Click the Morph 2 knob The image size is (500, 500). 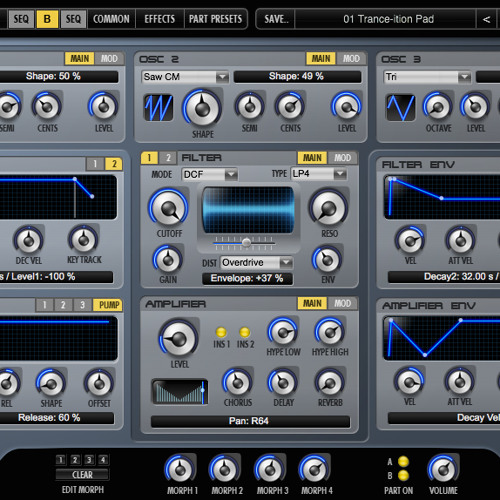click(225, 469)
